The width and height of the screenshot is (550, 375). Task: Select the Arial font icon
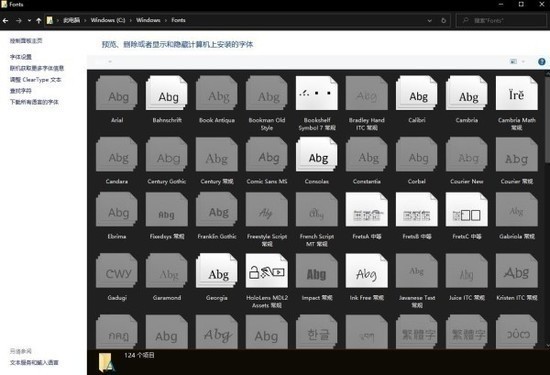click(116, 93)
